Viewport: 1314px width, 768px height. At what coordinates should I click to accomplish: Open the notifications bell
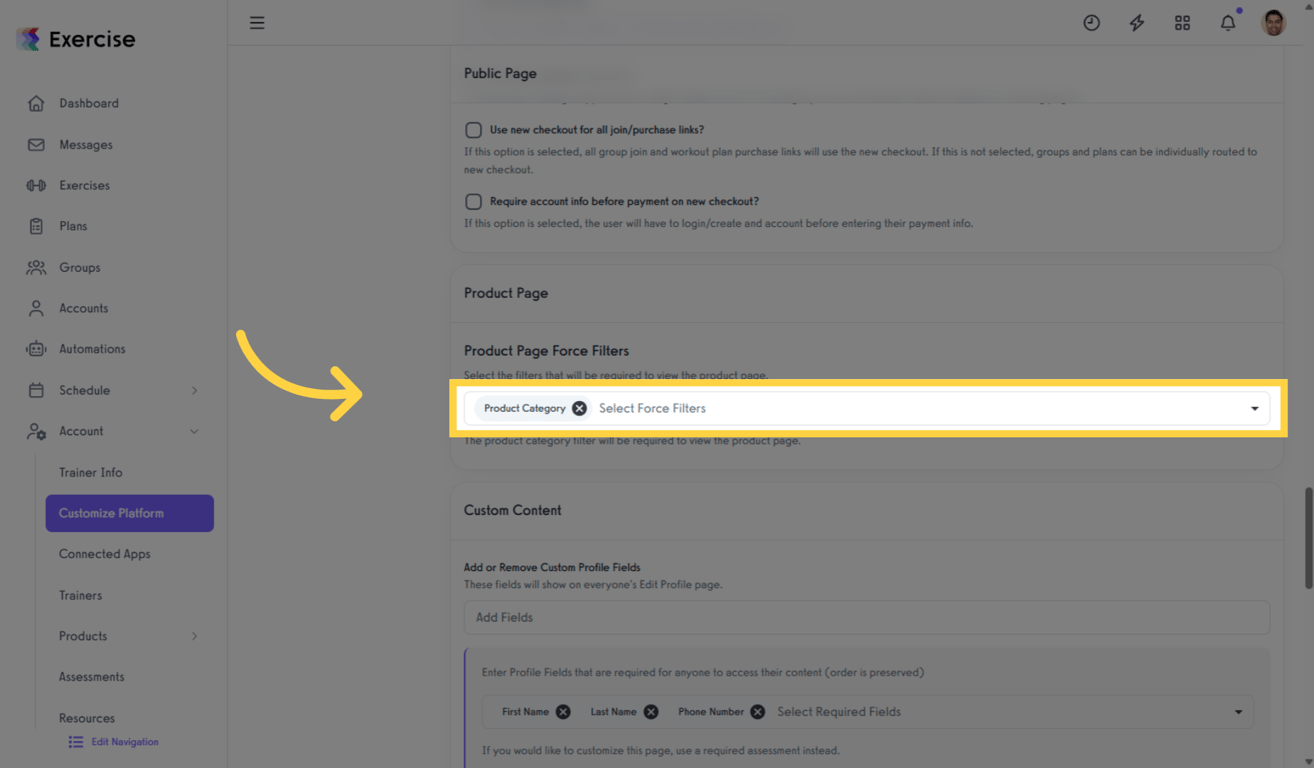point(1228,22)
